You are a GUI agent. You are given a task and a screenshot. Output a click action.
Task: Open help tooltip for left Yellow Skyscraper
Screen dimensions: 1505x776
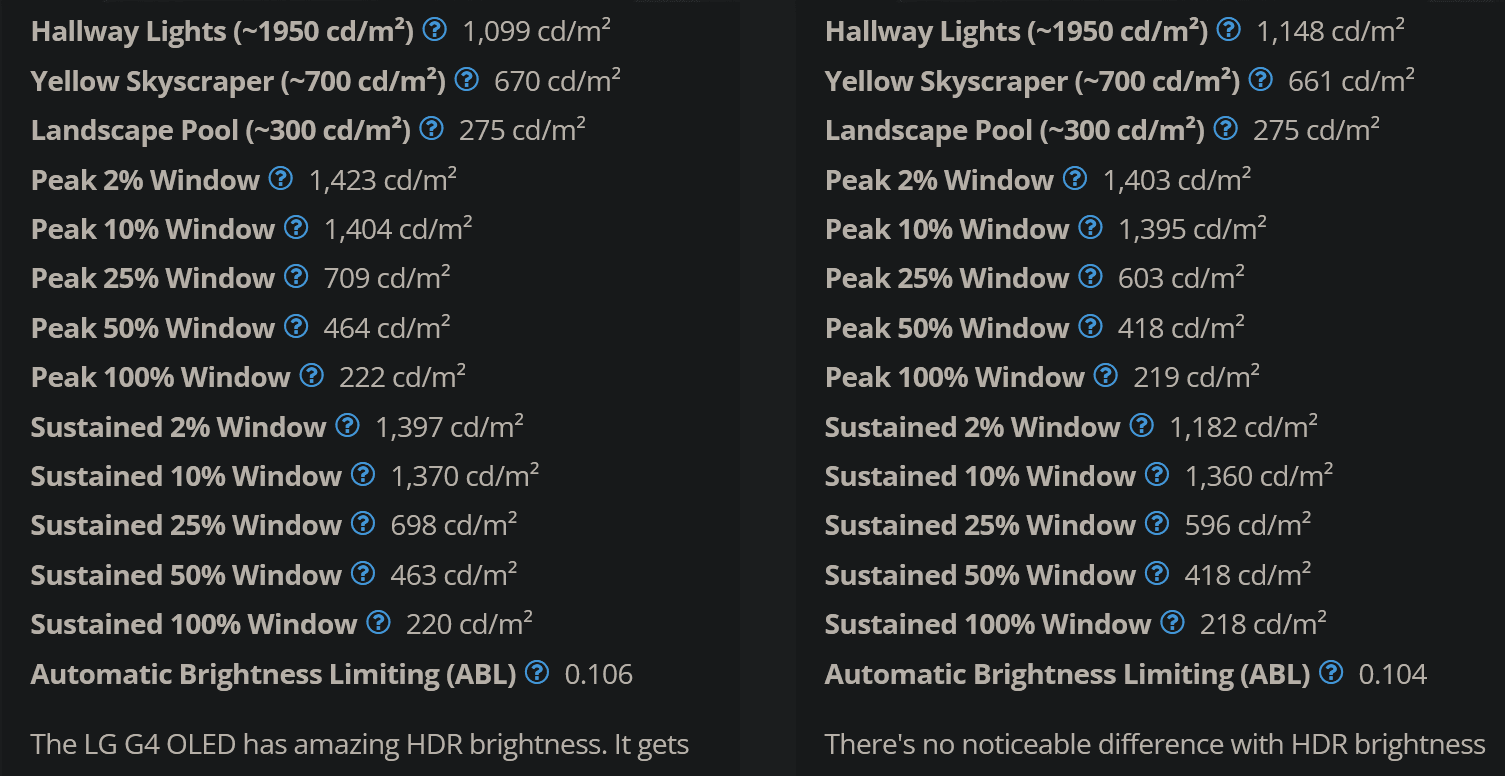click(x=466, y=80)
